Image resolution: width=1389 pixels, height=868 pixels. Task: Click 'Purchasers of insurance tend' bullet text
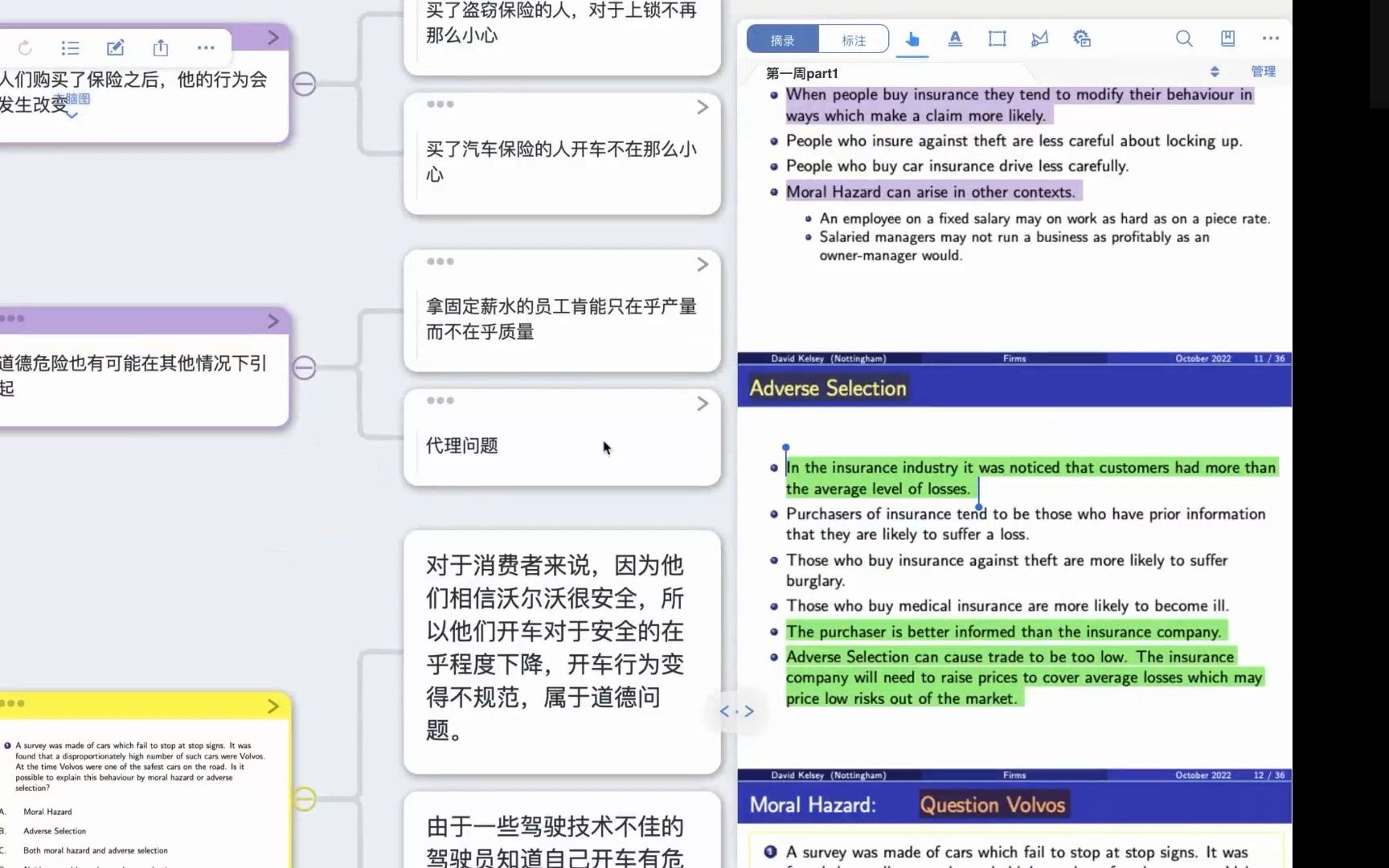[x=1026, y=524]
